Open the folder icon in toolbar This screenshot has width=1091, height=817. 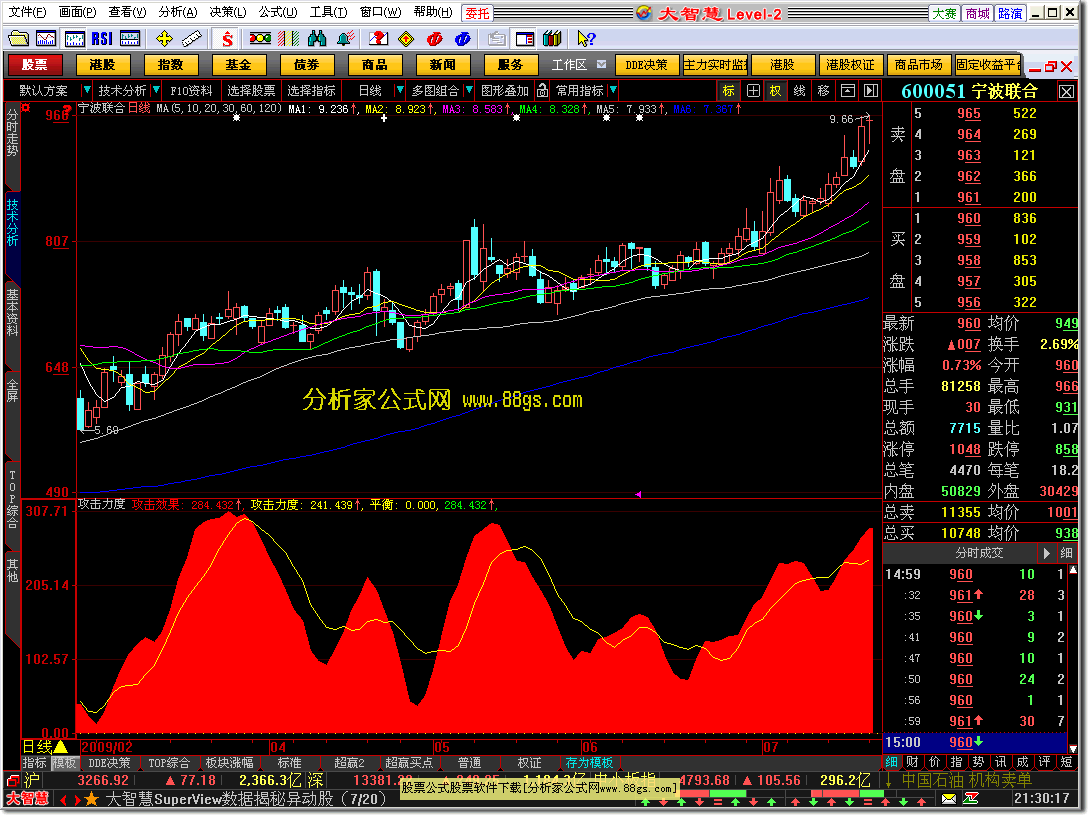(18, 38)
